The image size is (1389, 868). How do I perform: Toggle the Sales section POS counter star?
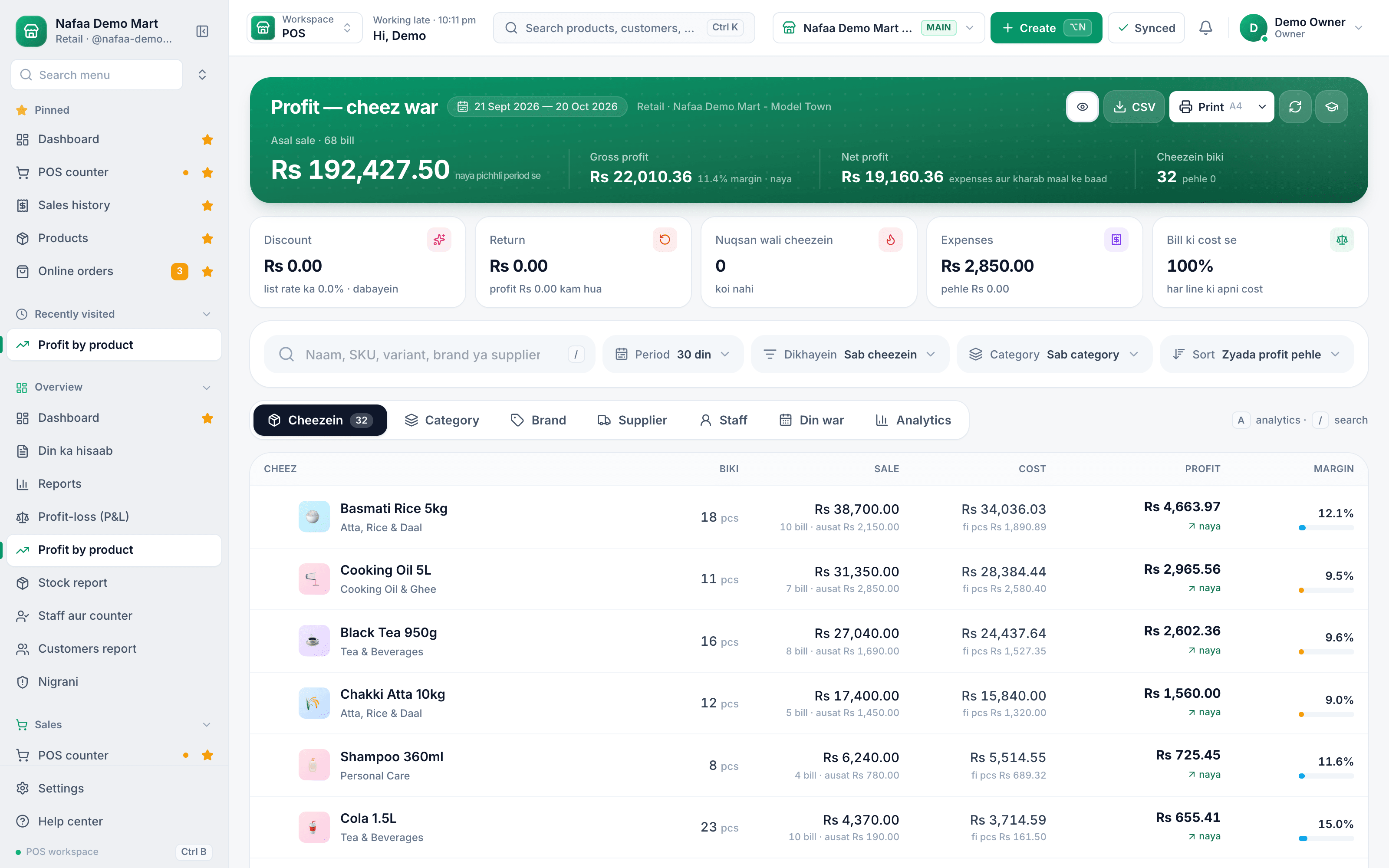208,756
